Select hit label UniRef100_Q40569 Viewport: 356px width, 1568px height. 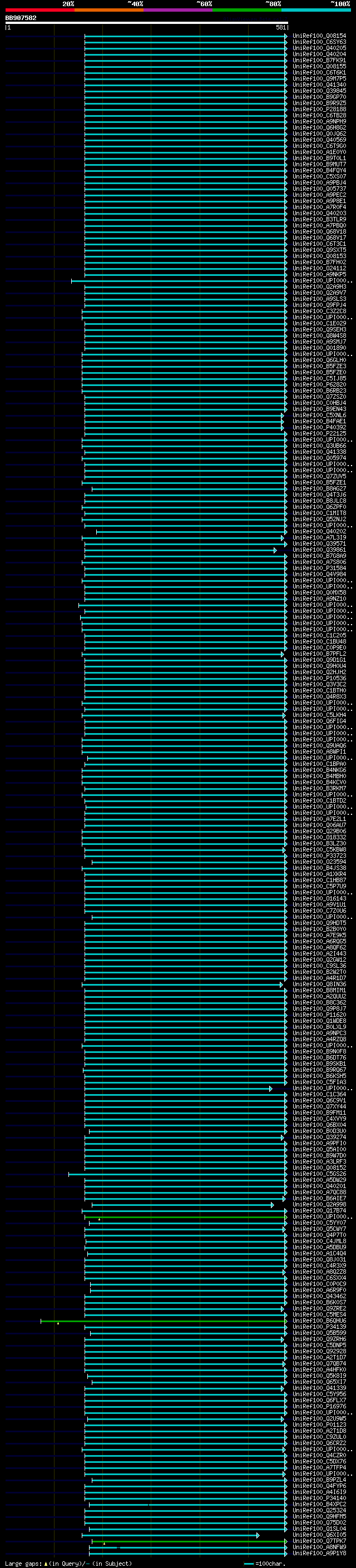(319, 140)
